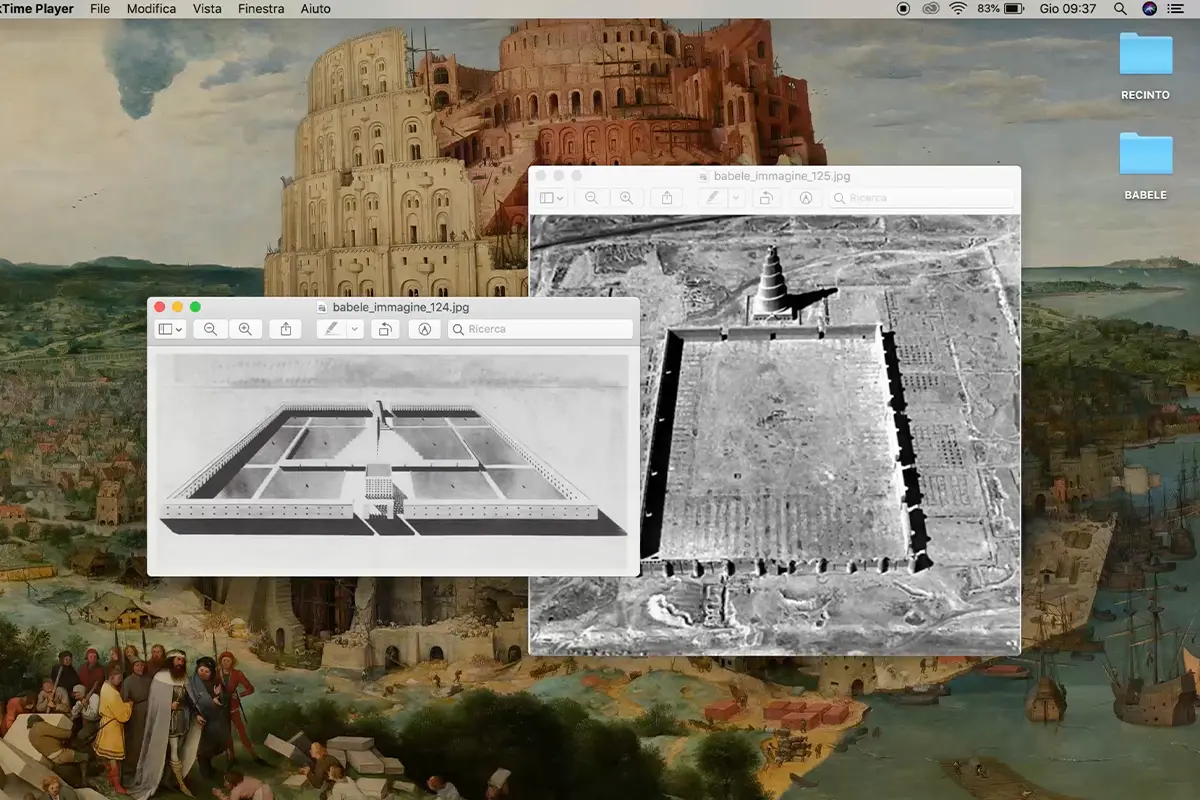Image resolution: width=1200 pixels, height=800 pixels.
Task: Share the babele_immagine_125.jpg image
Action: (667, 198)
